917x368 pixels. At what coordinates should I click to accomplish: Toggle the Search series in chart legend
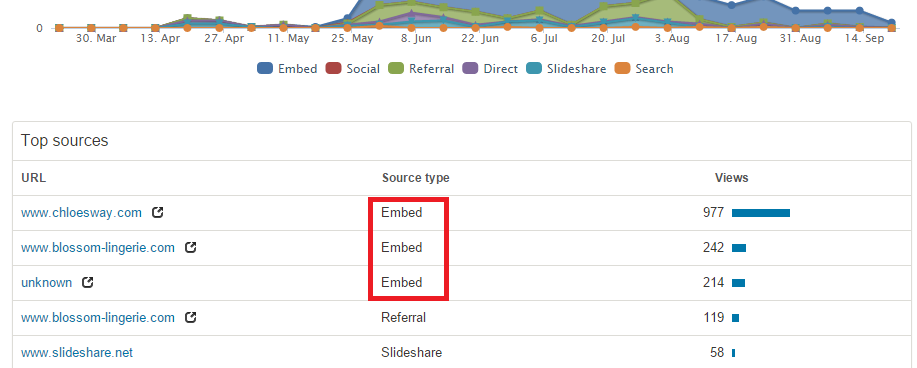[644, 69]
